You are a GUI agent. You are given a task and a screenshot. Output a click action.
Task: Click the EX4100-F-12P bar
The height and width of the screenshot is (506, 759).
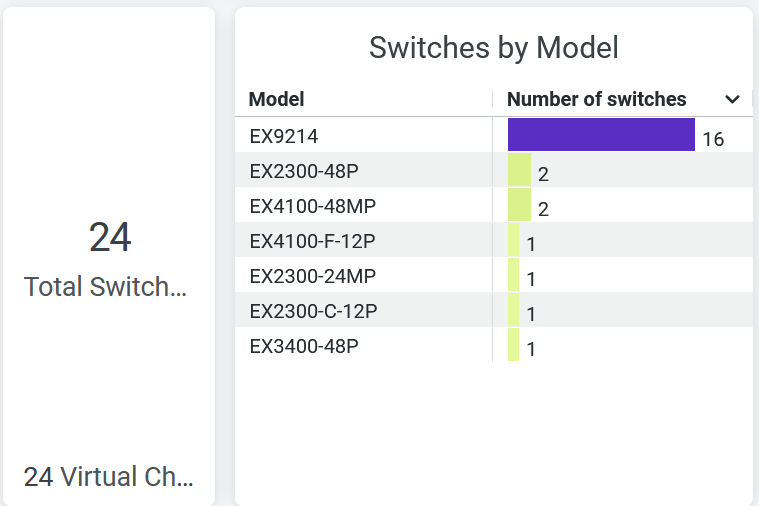[514, 241]
